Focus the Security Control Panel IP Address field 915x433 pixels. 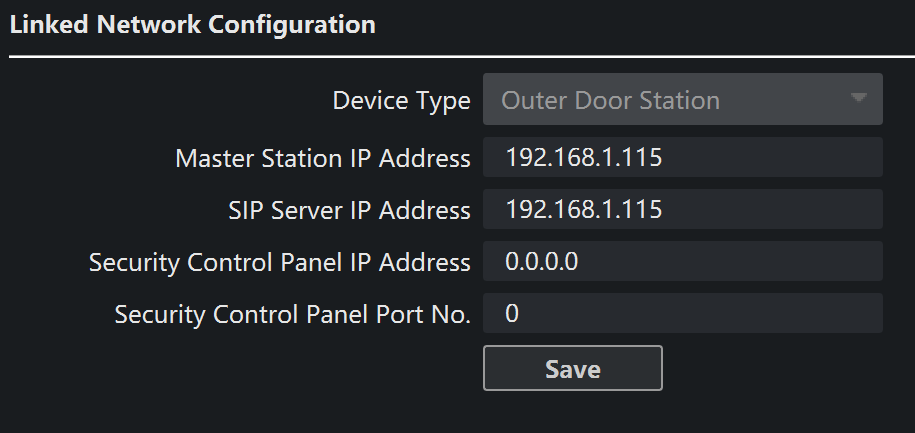click(x=682, y=262)
